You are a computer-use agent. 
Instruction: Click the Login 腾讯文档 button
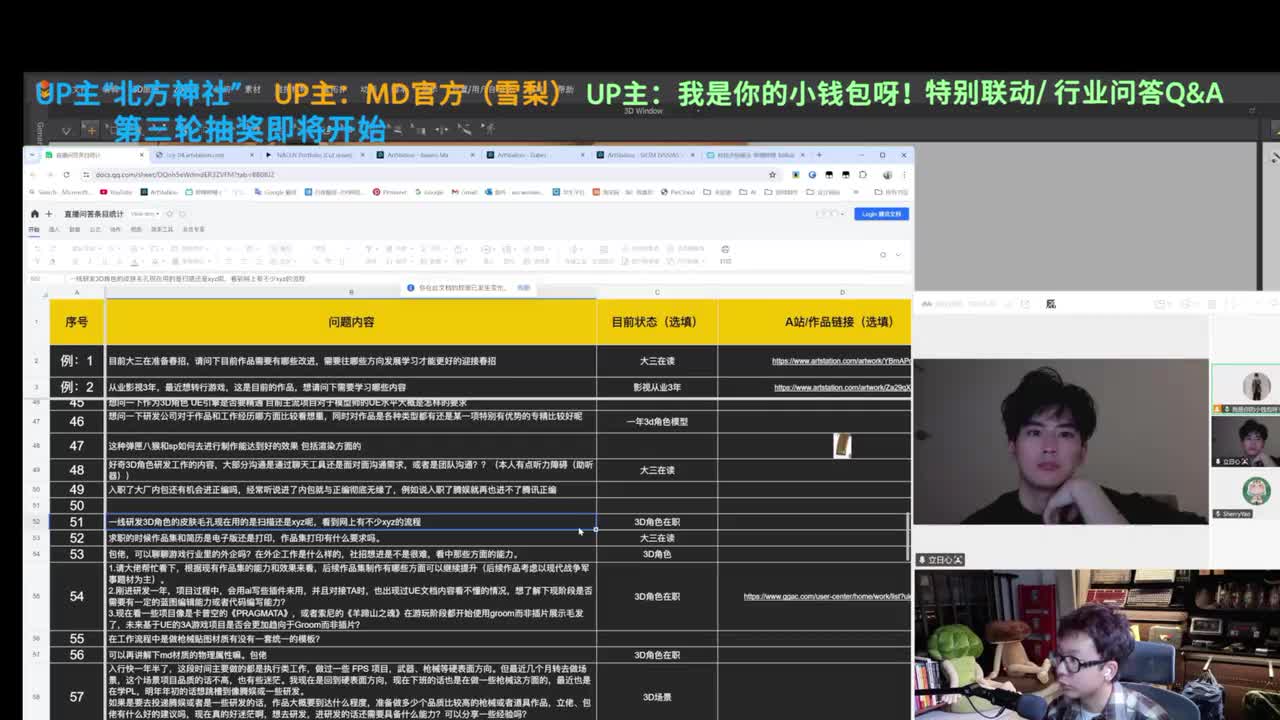click(882, 214)
